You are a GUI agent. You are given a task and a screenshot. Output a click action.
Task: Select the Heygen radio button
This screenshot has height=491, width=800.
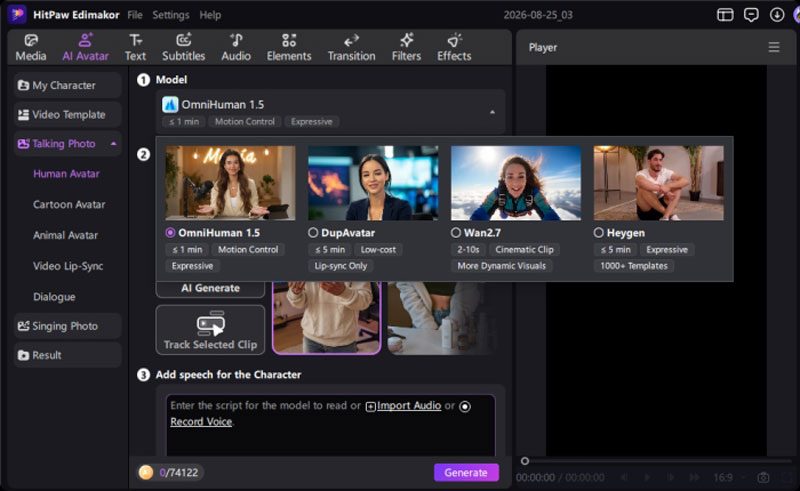(598, 233)
